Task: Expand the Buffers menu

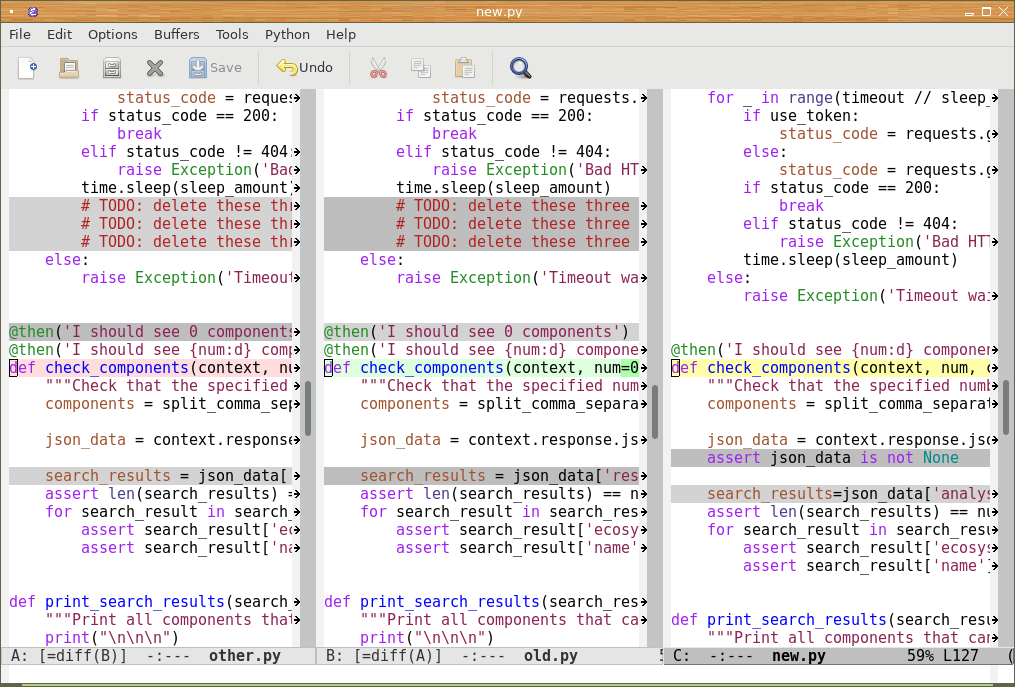Action: (x=176, y=34)
